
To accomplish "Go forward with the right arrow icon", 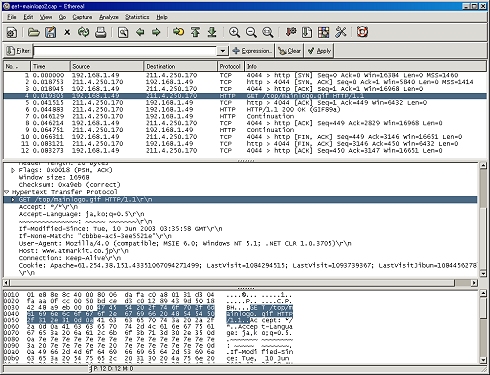I will click(156, 32).
